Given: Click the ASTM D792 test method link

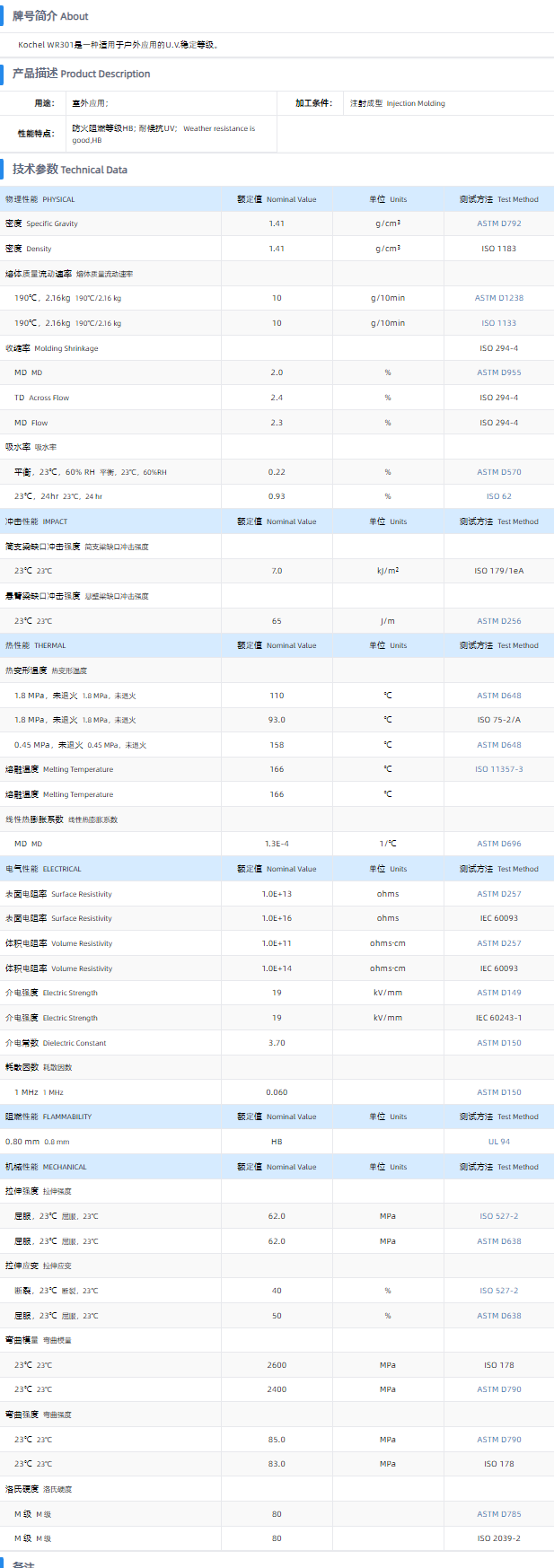Looking at the screenshot, I should pyautogui.click(x=498, y=223).
